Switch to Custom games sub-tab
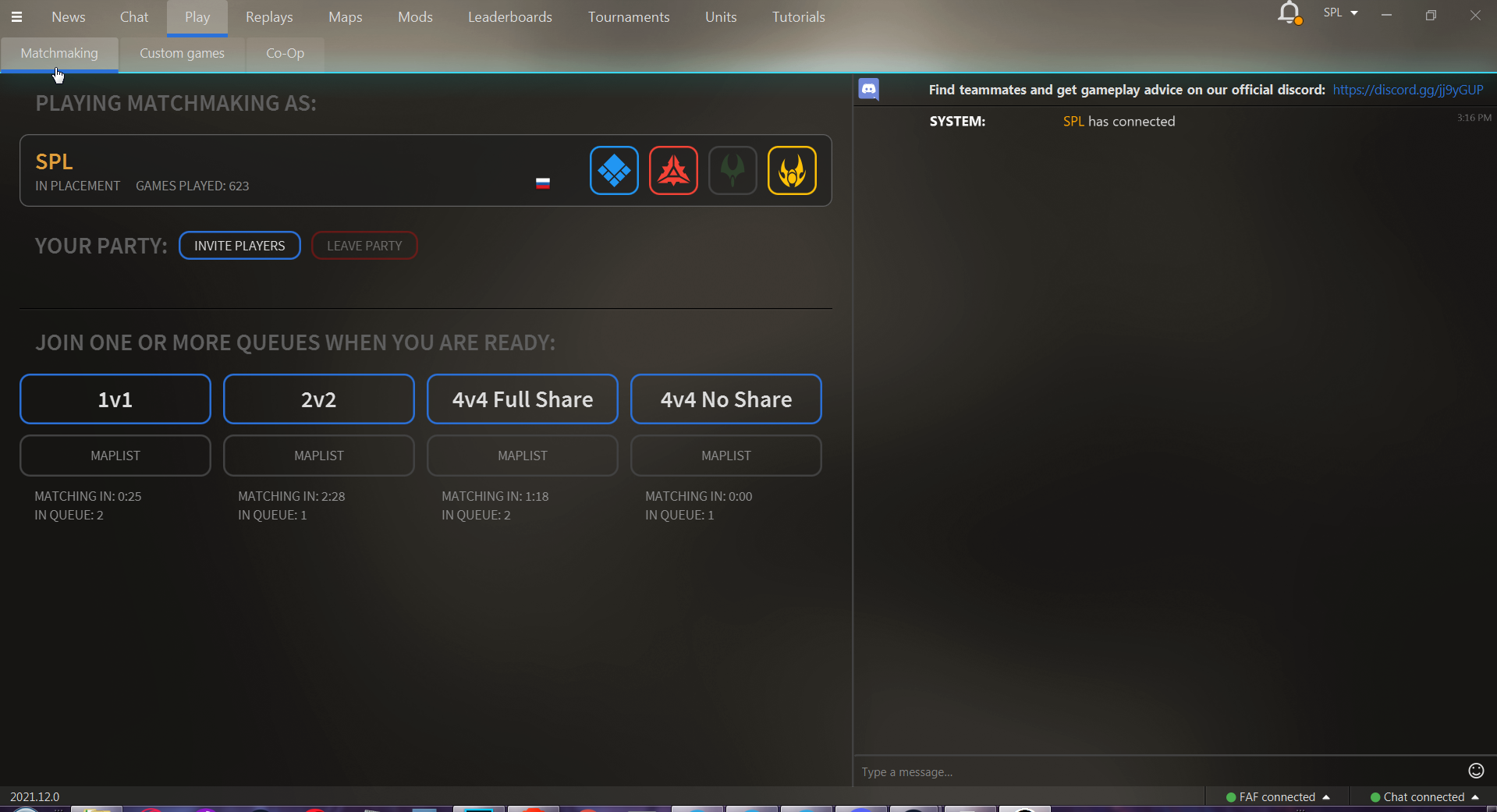Image resolution: width=1497 pixels, height=812 pixels. tap(182, 54)
